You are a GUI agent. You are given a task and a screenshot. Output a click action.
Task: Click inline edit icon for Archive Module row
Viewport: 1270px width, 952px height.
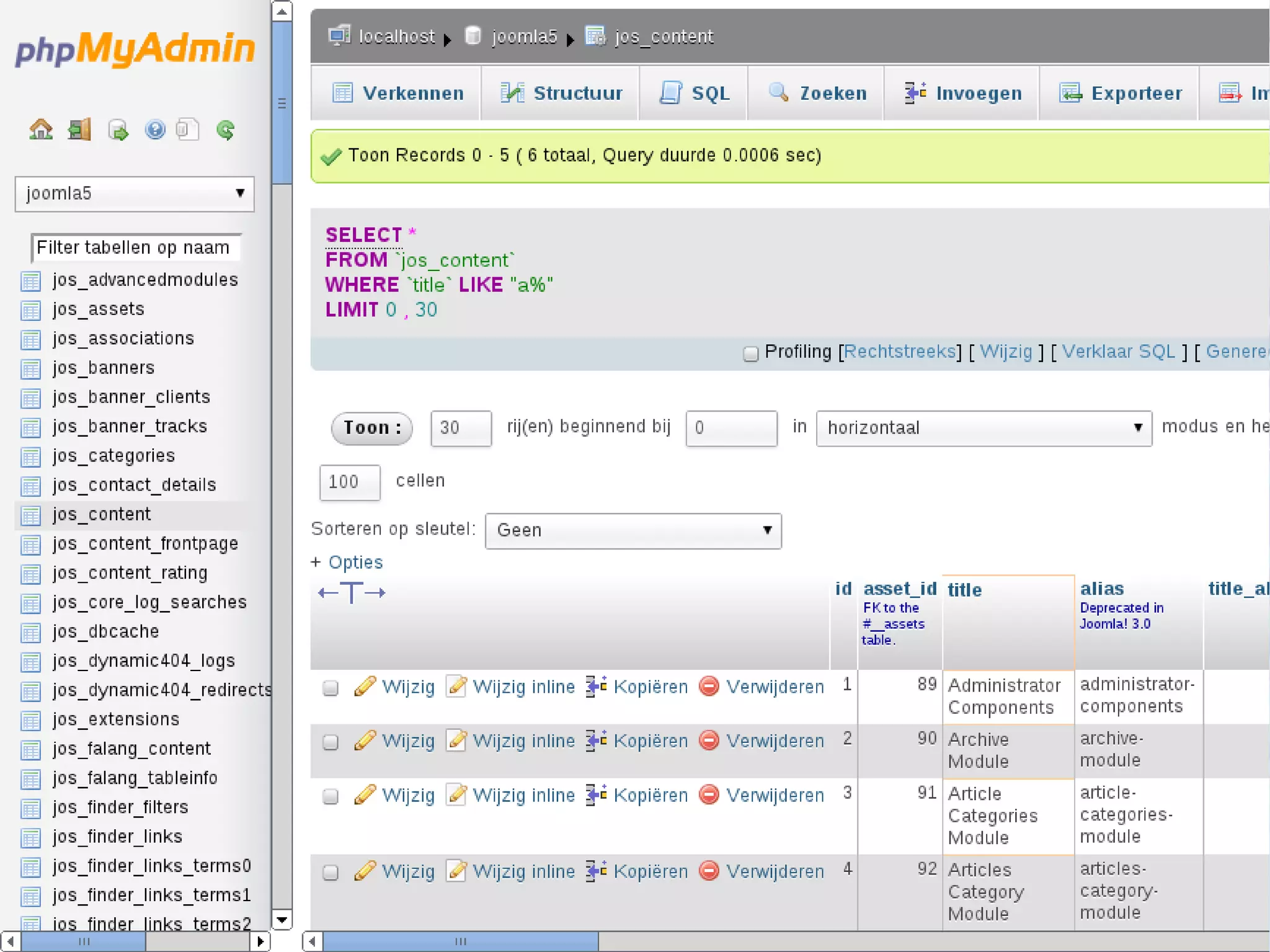pos(456,740)
